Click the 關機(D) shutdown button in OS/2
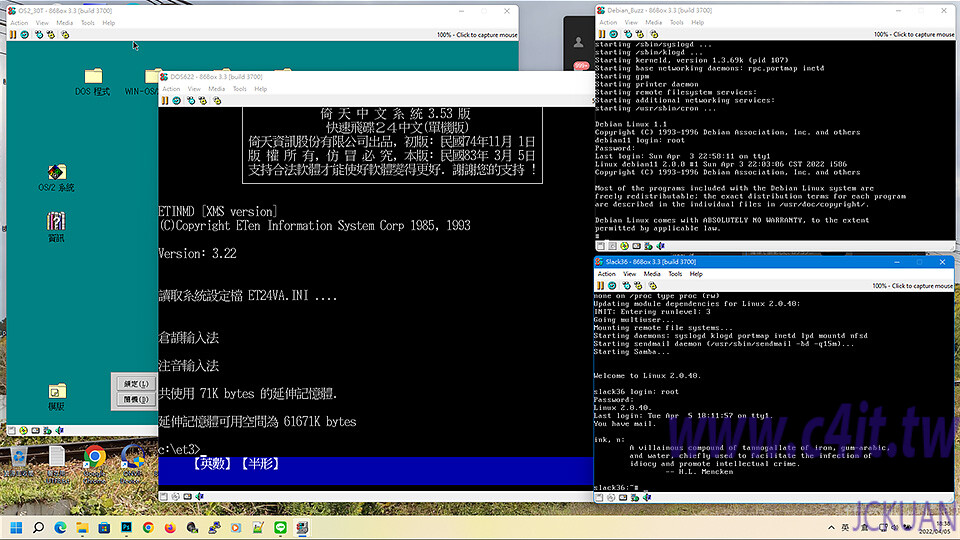 coord(136,400)
